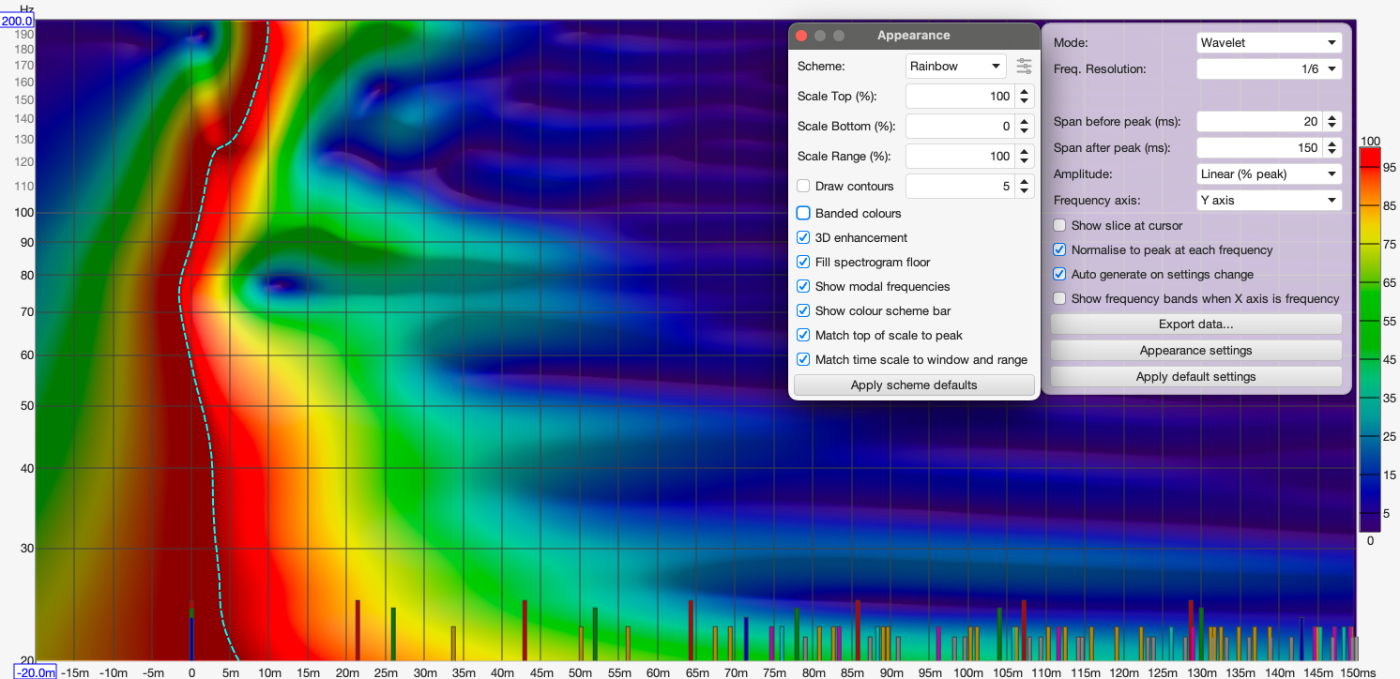Disable 3D enhancement
This screenshot has width=1400, height=679.
click(804, 238)
